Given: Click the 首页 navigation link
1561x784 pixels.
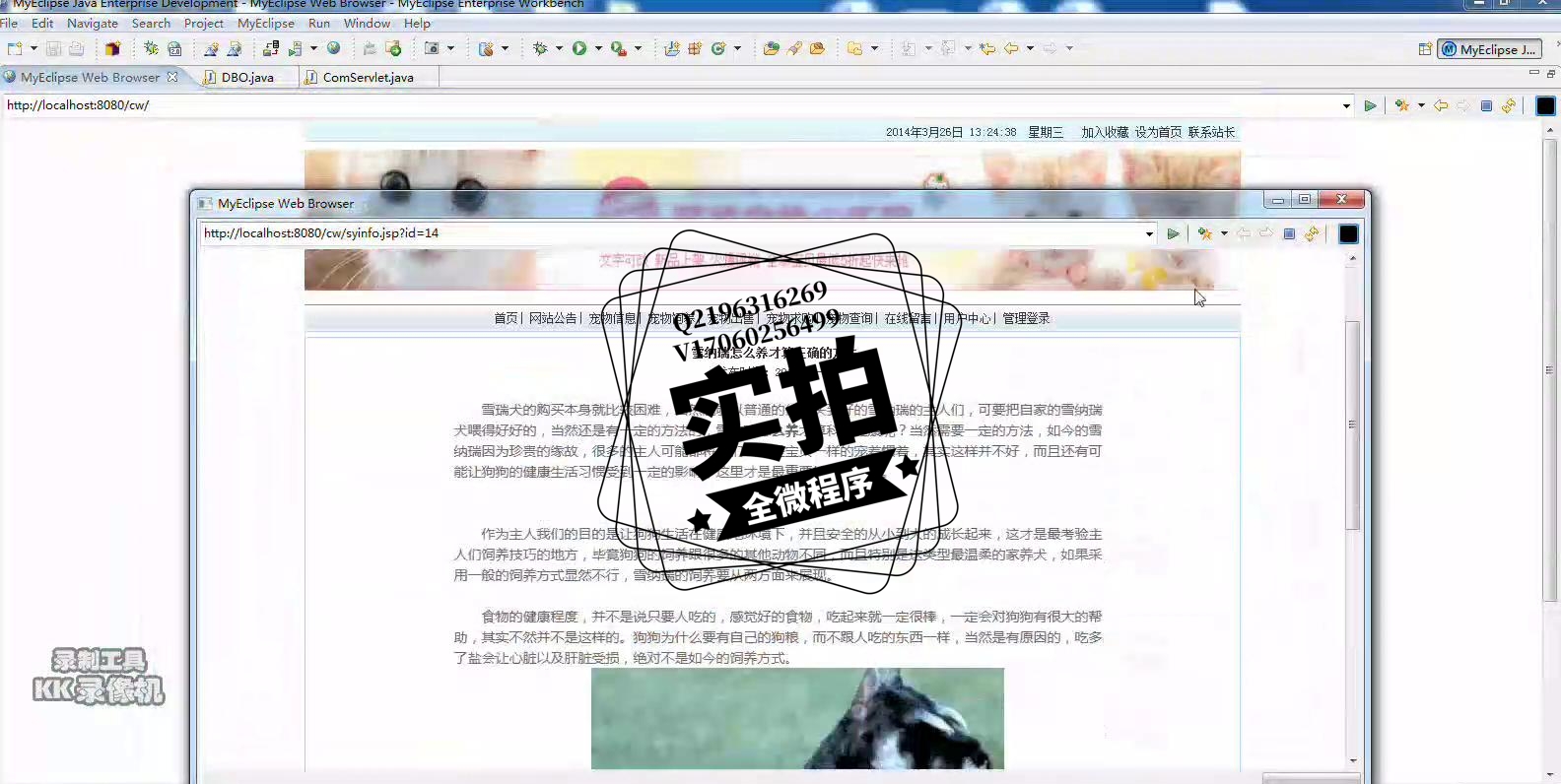Looking at the screenshot, I should (x=506, y=318).
